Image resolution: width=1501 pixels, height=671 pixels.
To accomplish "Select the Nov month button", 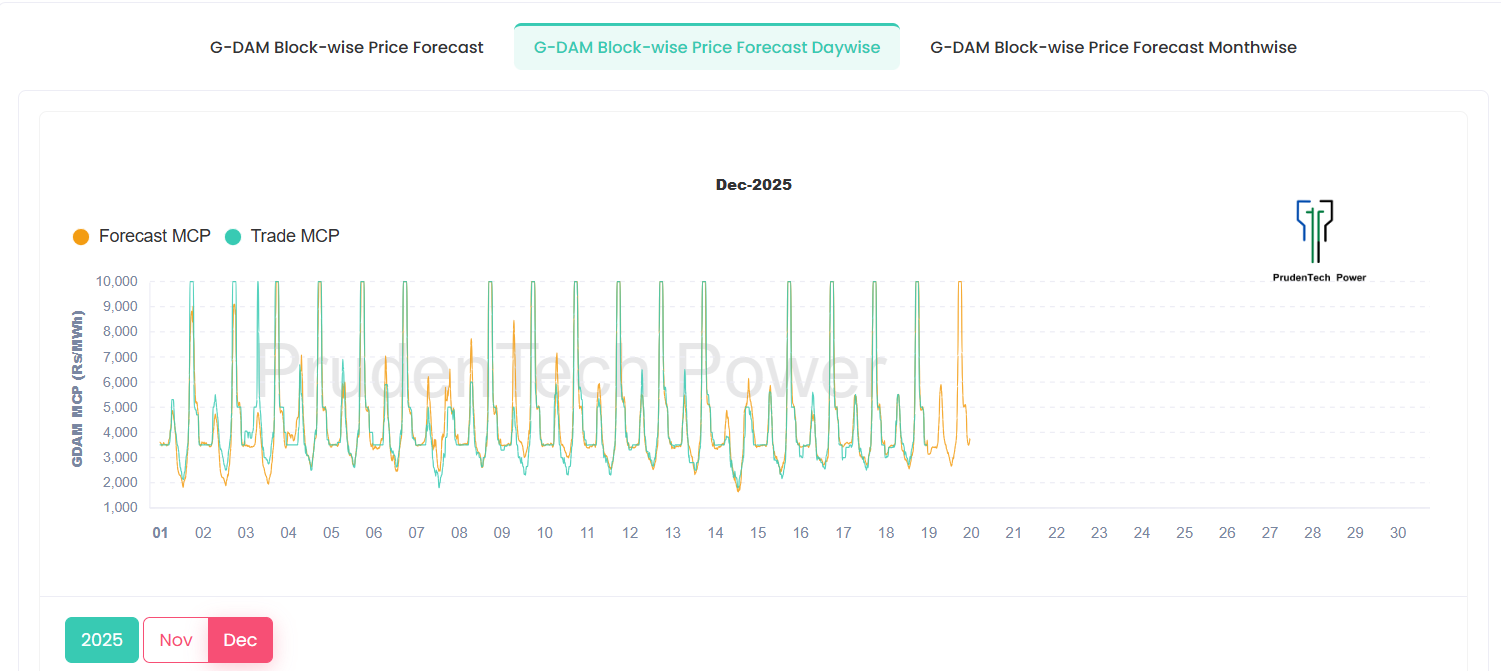I will (x=175, y=639).
